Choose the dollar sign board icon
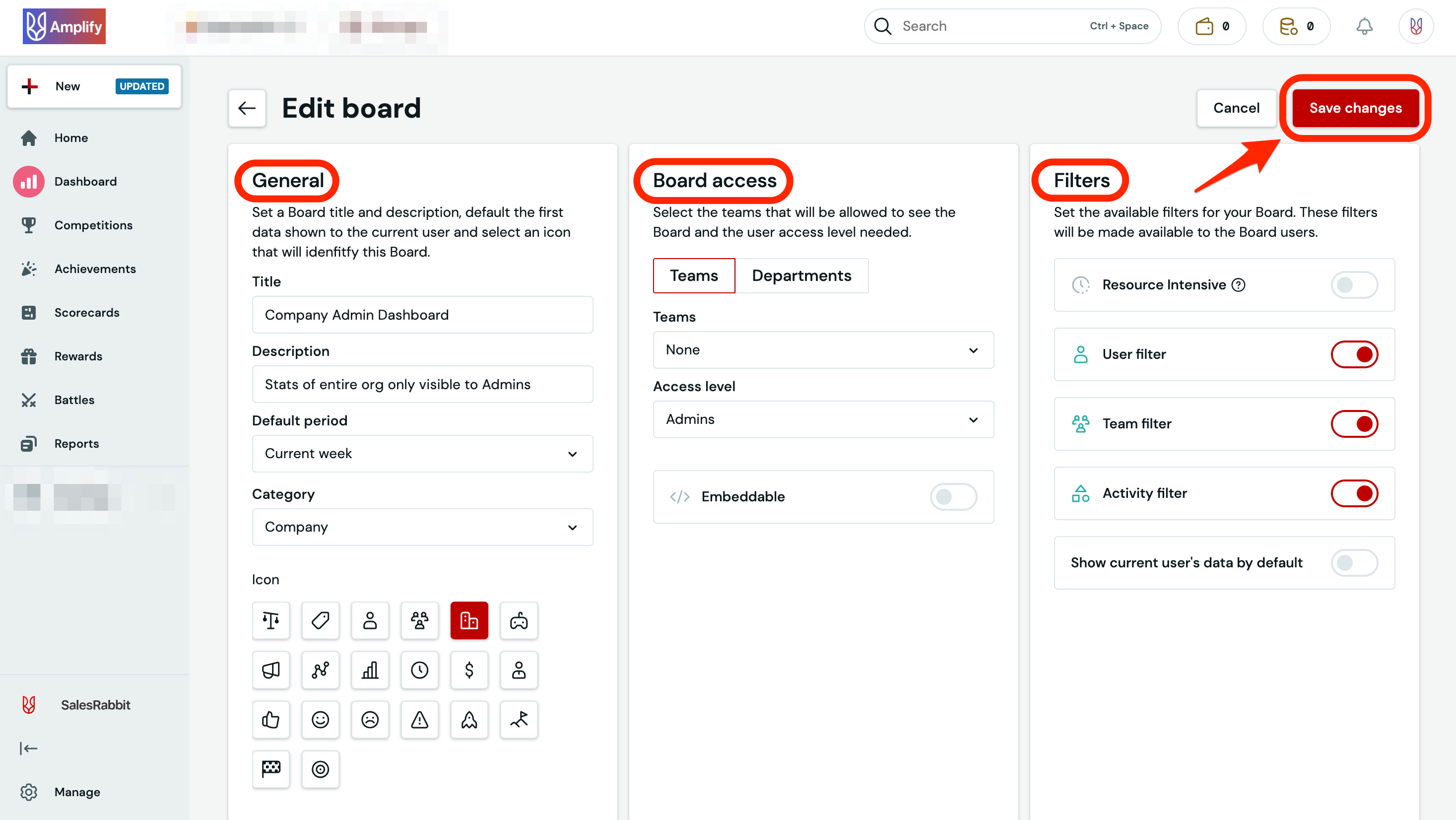 [x=469, y=670]
